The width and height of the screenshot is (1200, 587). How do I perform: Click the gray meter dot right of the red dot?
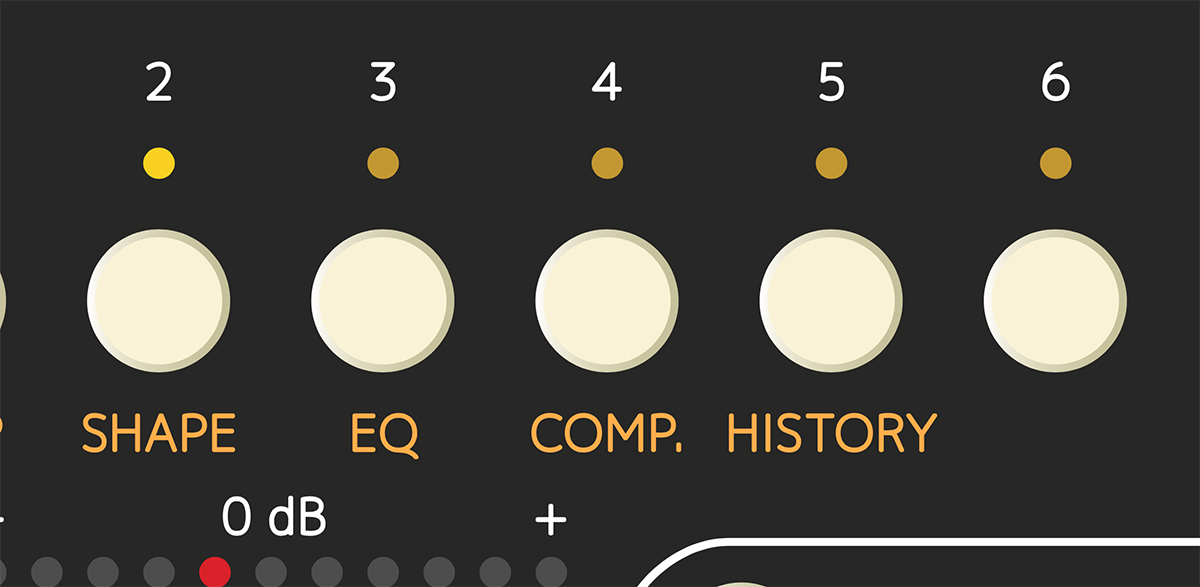pyautogui.click(x=271, y=572)
